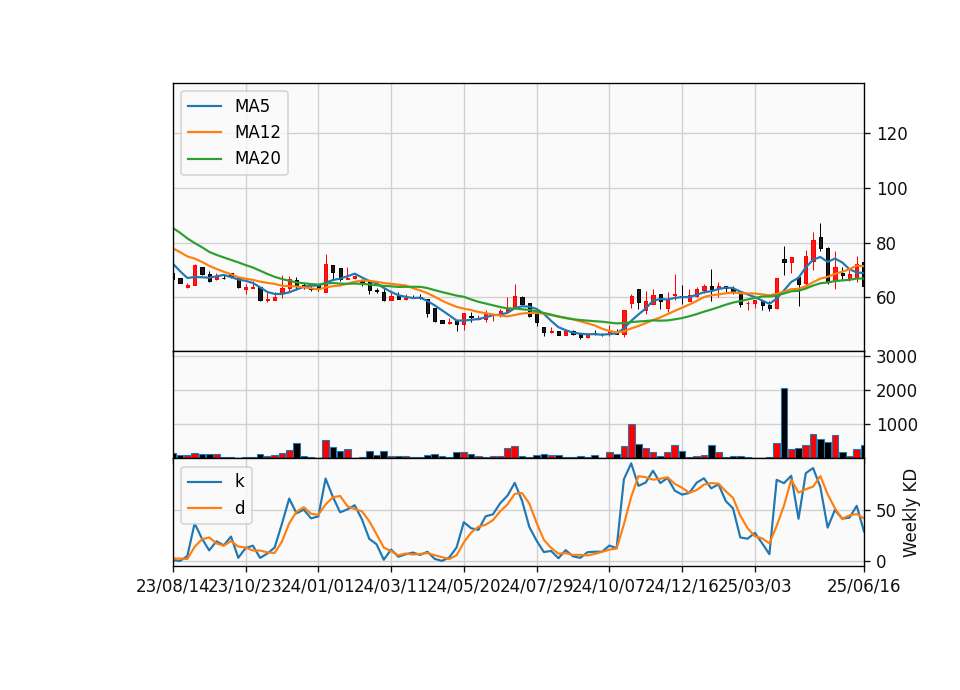The image size is (960, 690).
Task: Click the 120 price axis tick label
Action: pyautogui.click(x=892, y=134)
